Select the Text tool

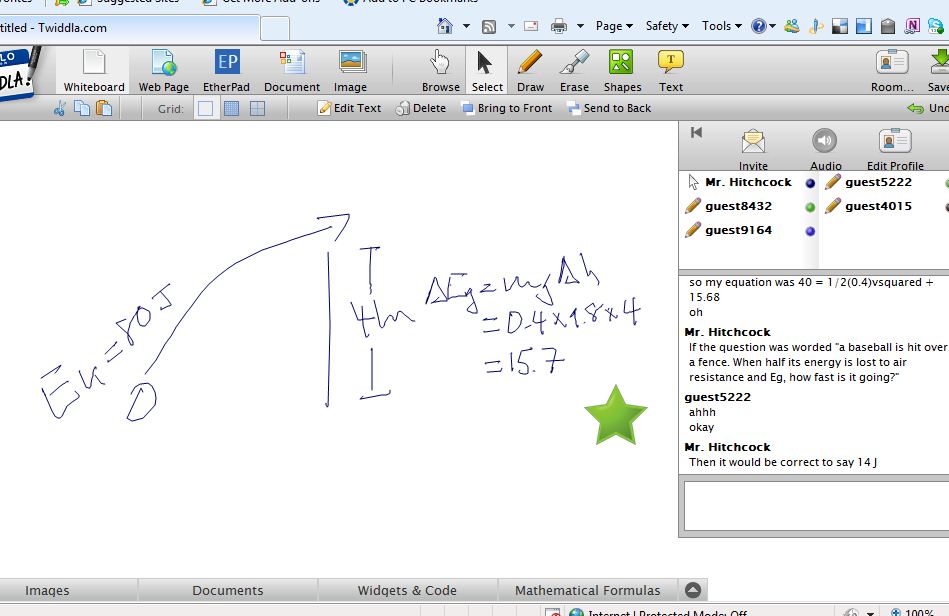671,71
